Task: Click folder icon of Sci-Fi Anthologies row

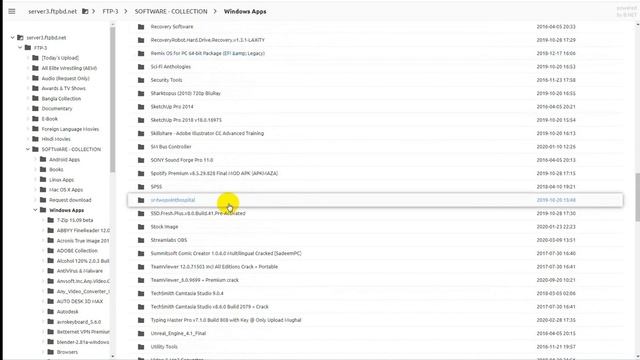Action: (141, 67)
